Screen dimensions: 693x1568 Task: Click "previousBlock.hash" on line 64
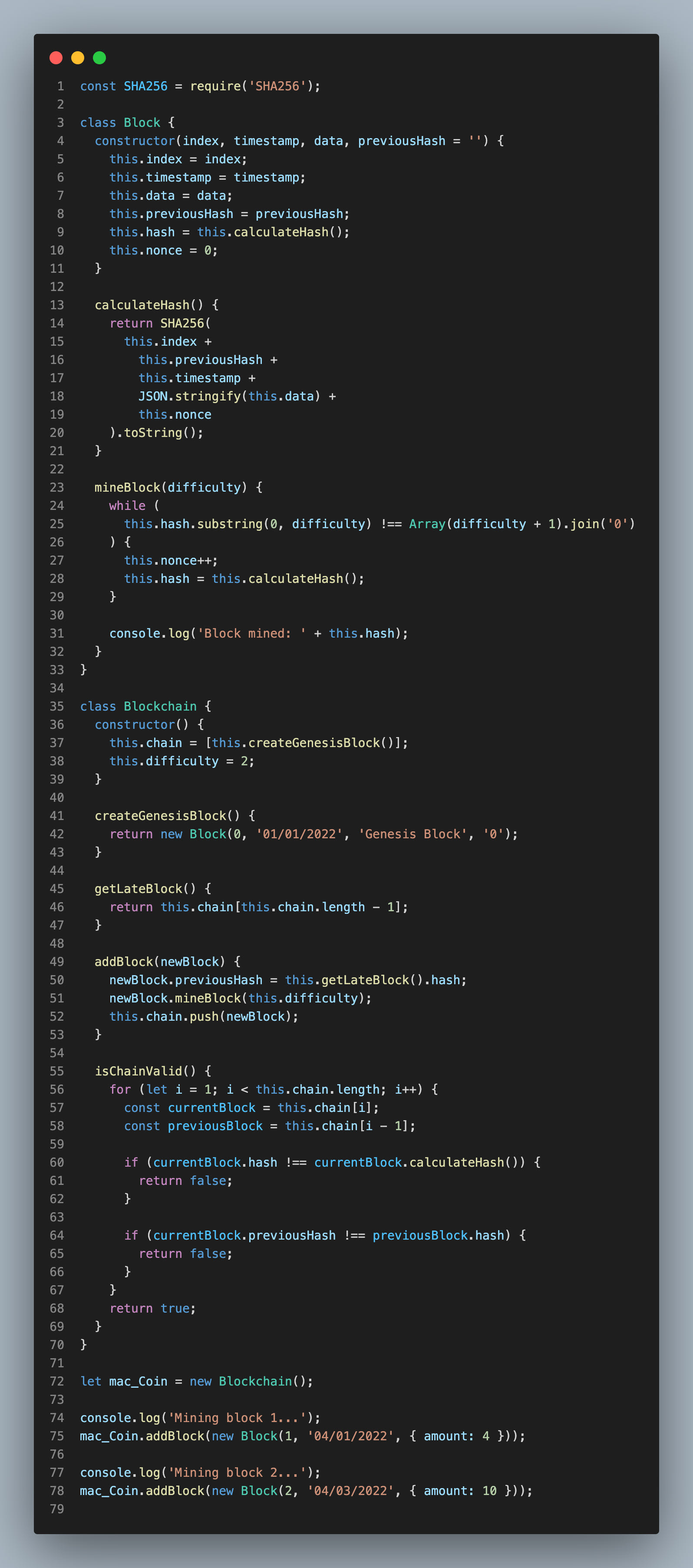click(x=438, y=1236)
